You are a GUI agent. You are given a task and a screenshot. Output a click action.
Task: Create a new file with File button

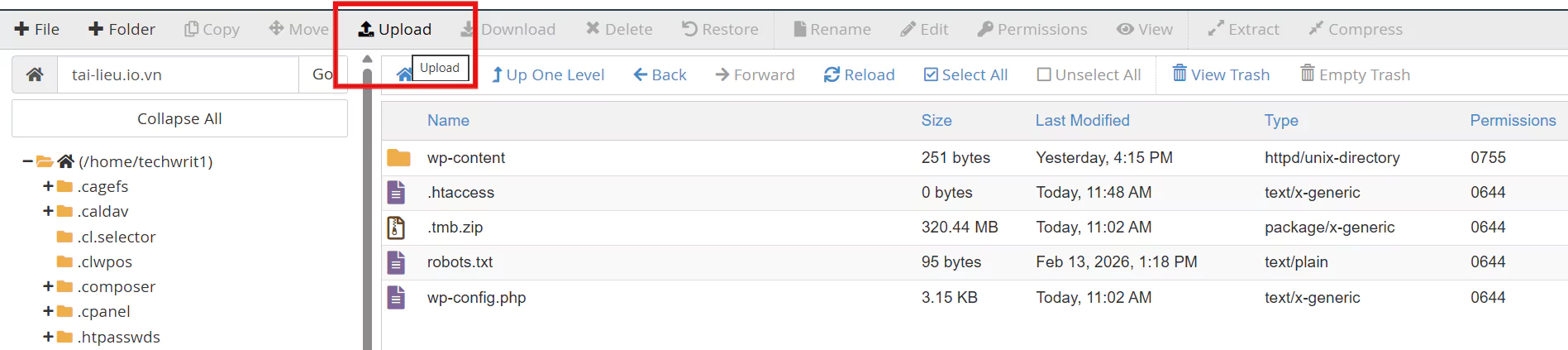pos(37,30)
